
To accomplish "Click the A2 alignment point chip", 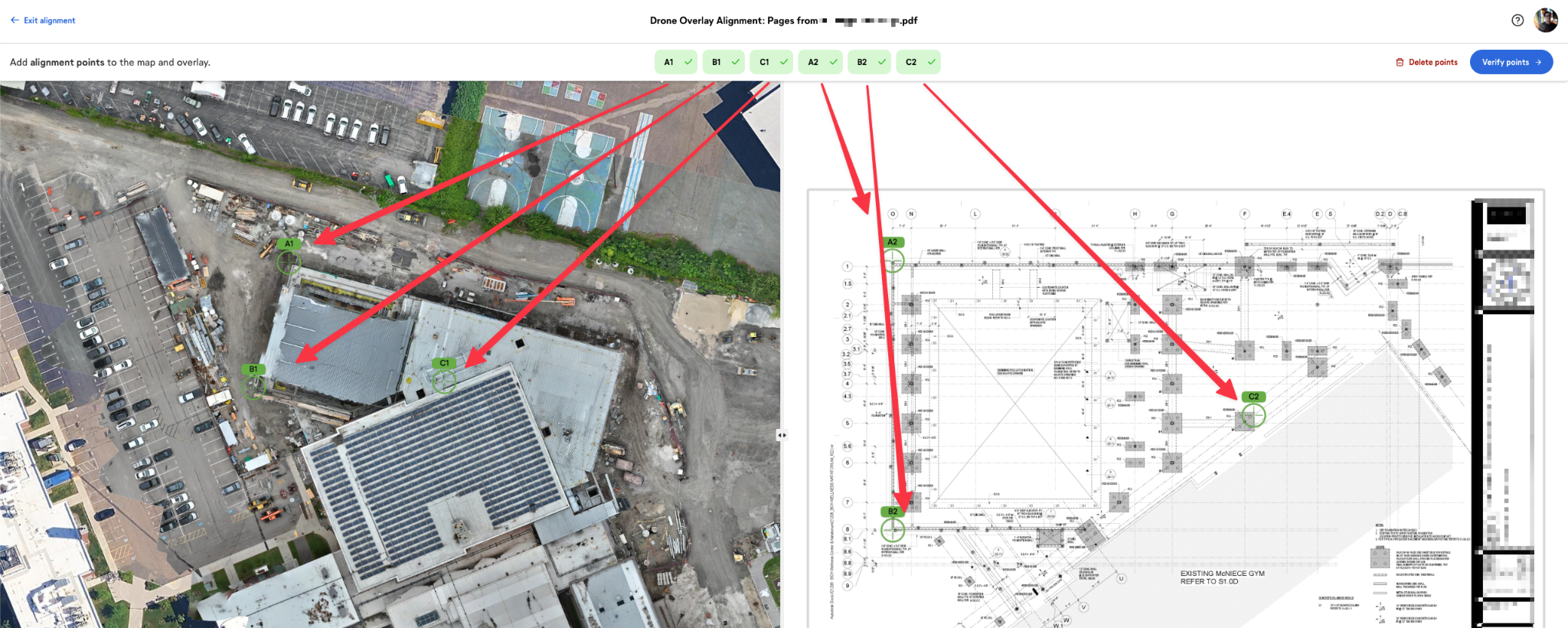I will (x=820, y=62).
